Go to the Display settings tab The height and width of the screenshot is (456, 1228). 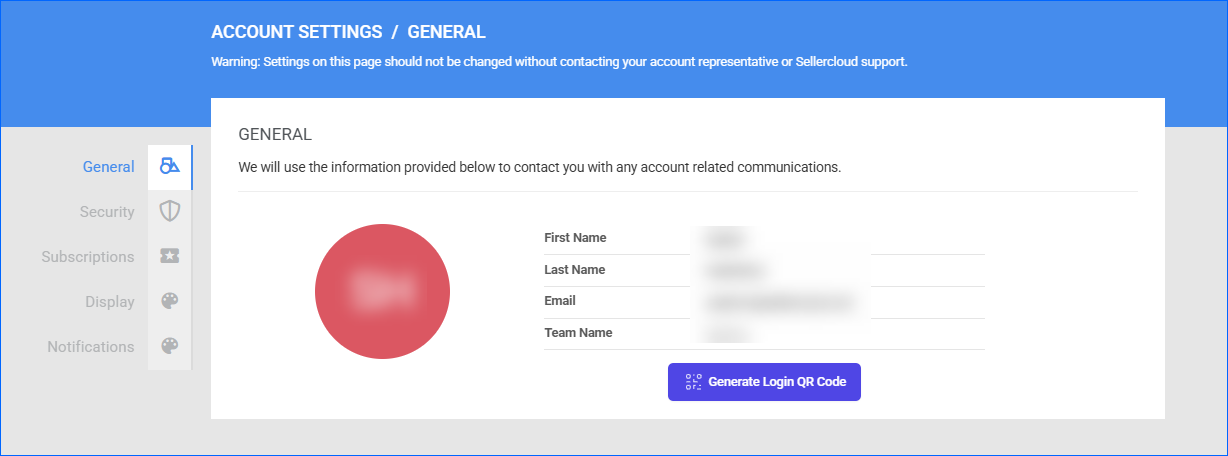coord(110,302)
